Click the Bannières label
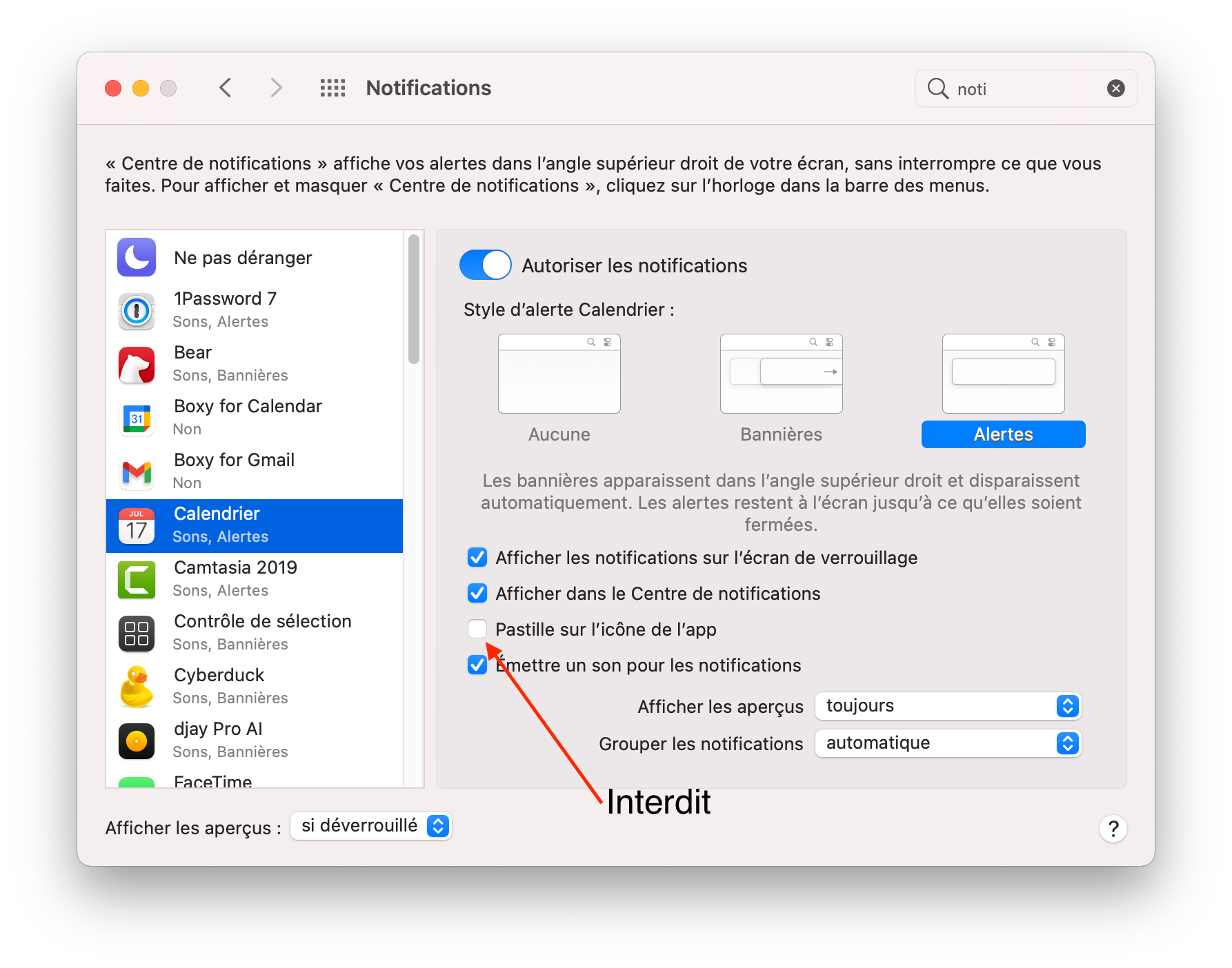This screenshot has height=968, width=1232. coord(781,434)
